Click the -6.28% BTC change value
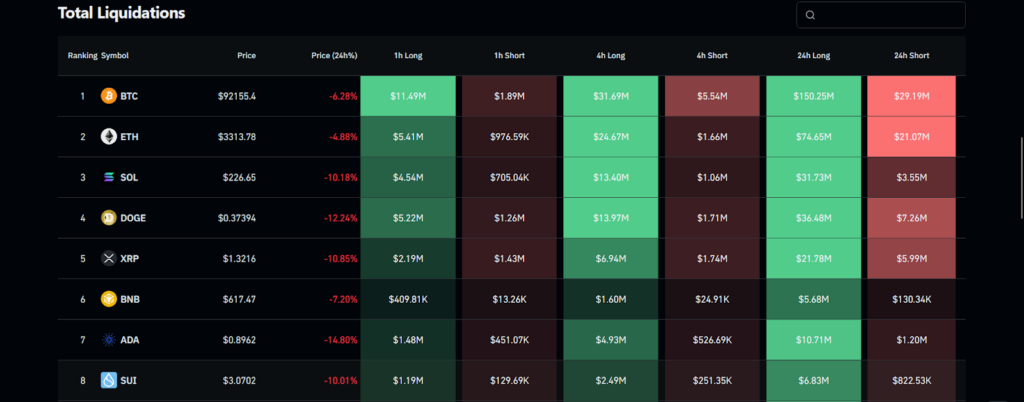The image size is (1024, 402). click(344, 96)
